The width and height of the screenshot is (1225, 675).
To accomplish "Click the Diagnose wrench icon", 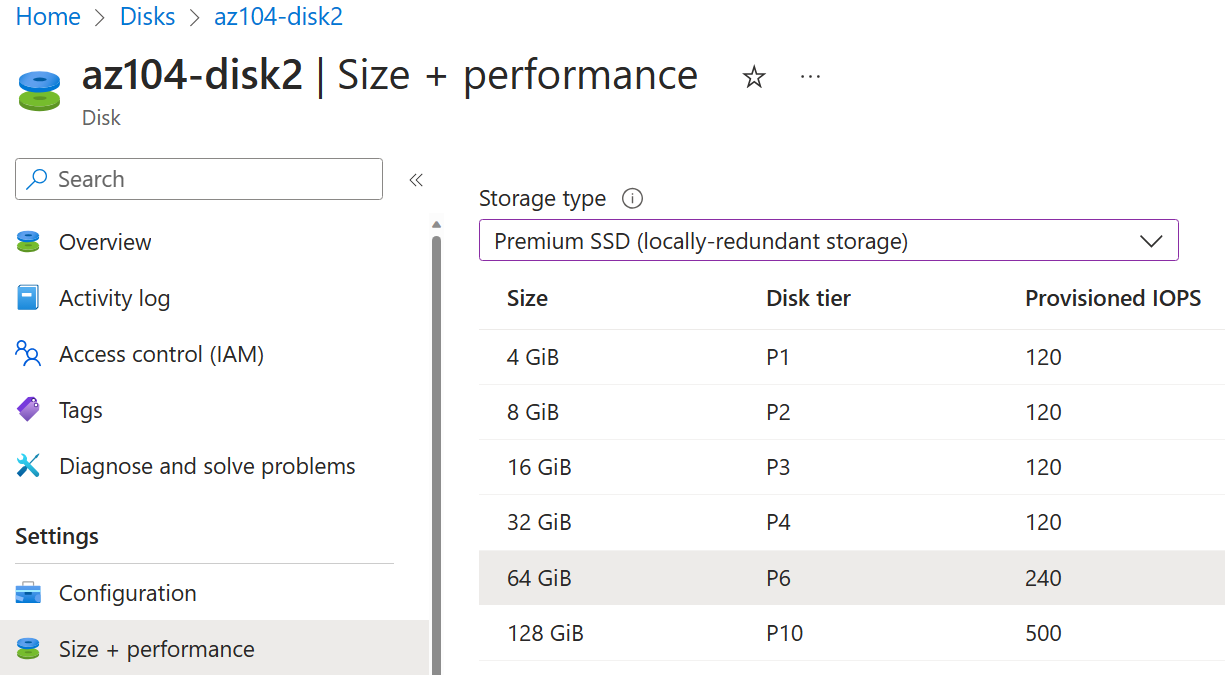I will [28, 466].
